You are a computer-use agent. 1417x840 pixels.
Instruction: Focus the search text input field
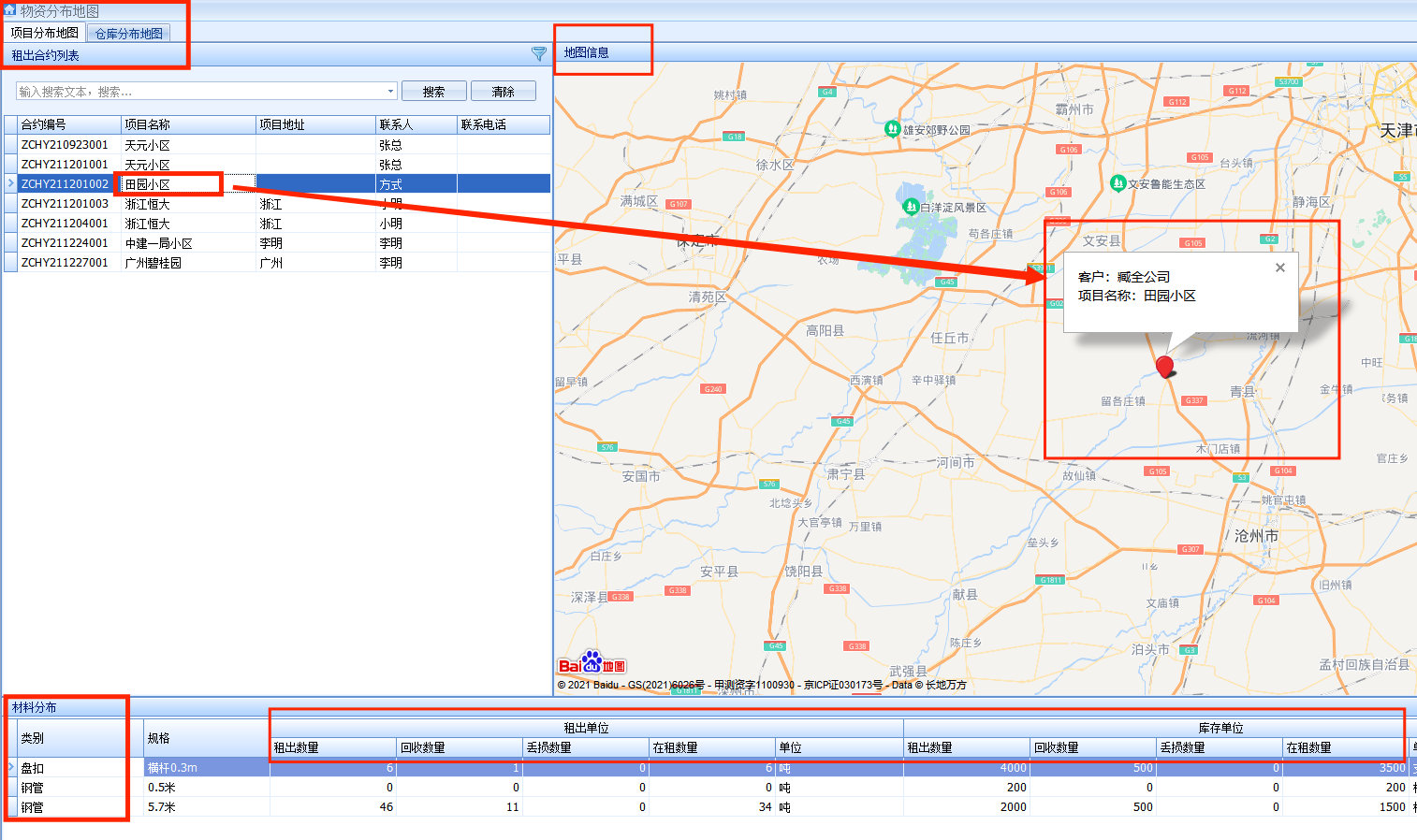coord(201,92)
